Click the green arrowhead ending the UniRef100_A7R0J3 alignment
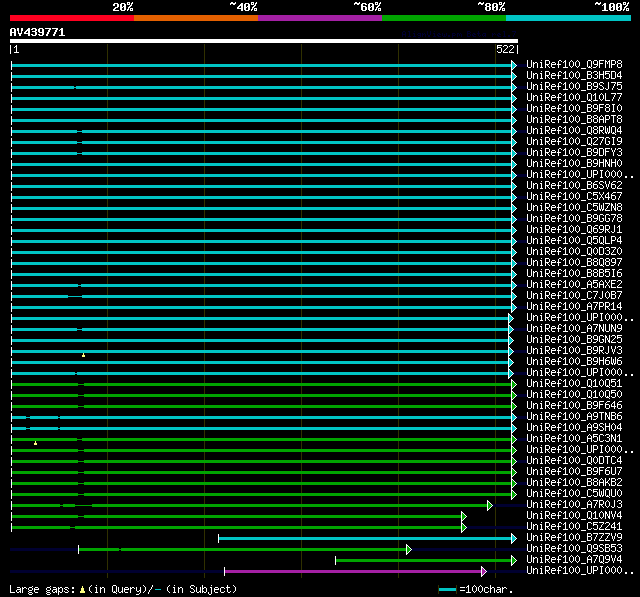The image size is (640, 597). [490, 505]
